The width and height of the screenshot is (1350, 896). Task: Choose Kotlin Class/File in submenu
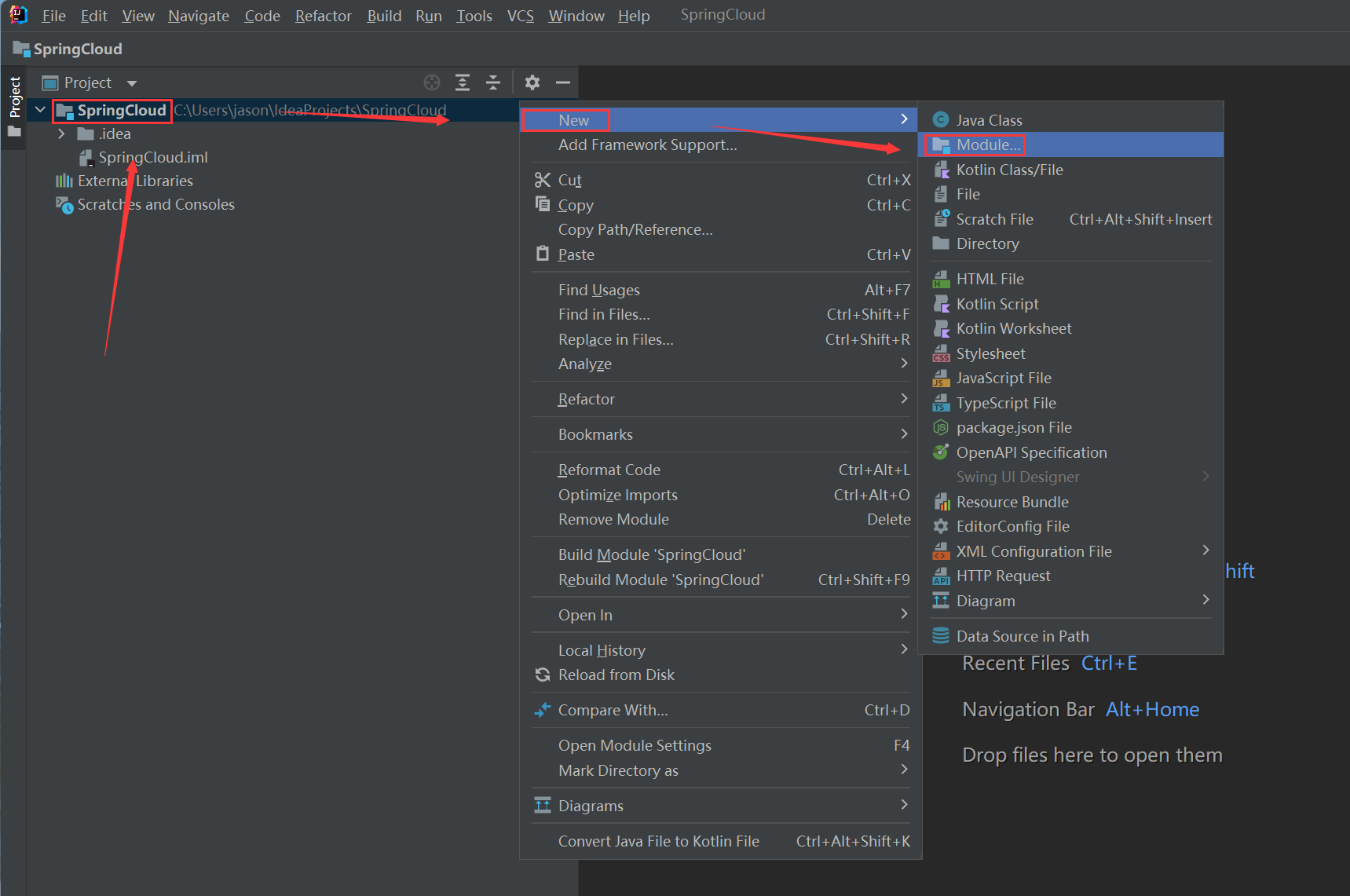(x=1009, y=170)
